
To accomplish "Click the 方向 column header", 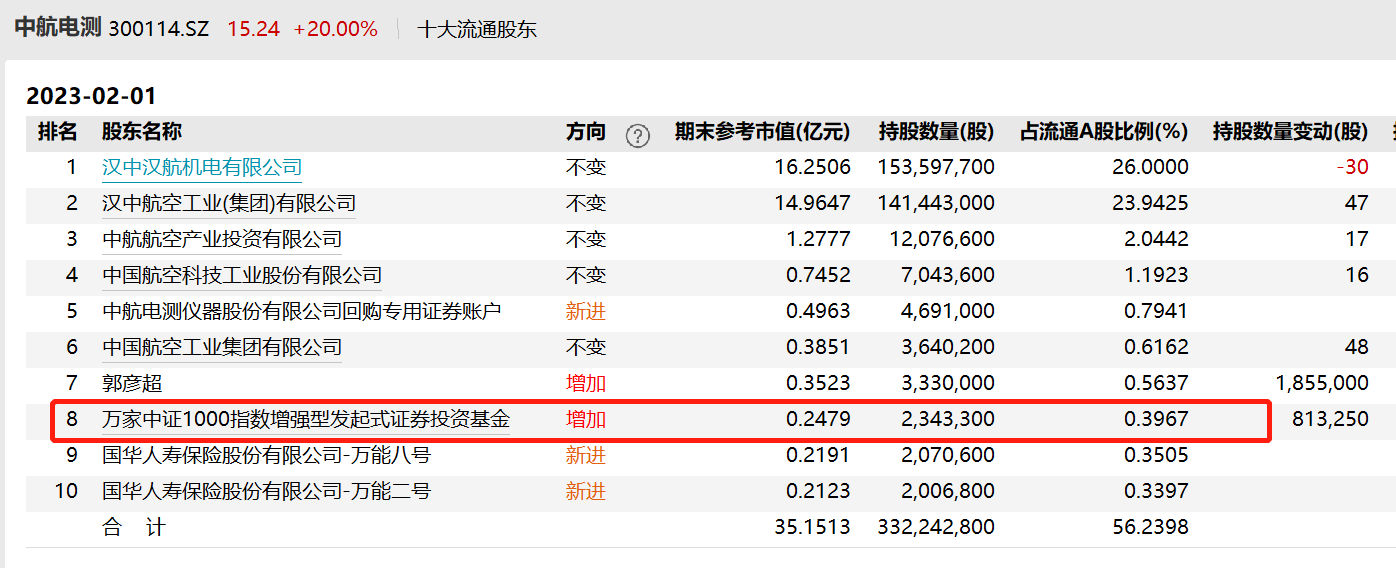I will (586, 132).
